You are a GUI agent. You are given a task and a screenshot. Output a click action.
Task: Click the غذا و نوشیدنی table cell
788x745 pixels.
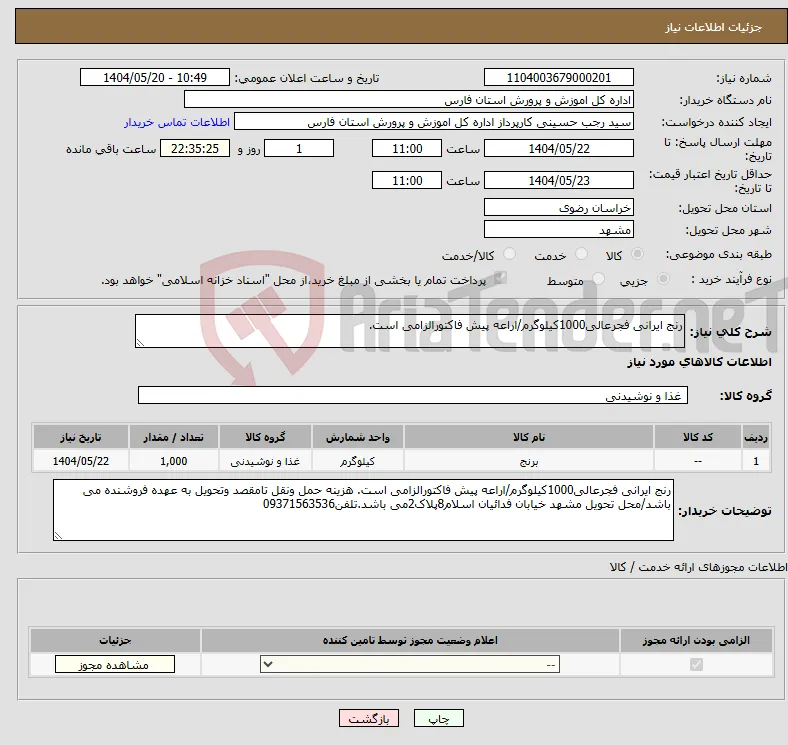(265, 461)
